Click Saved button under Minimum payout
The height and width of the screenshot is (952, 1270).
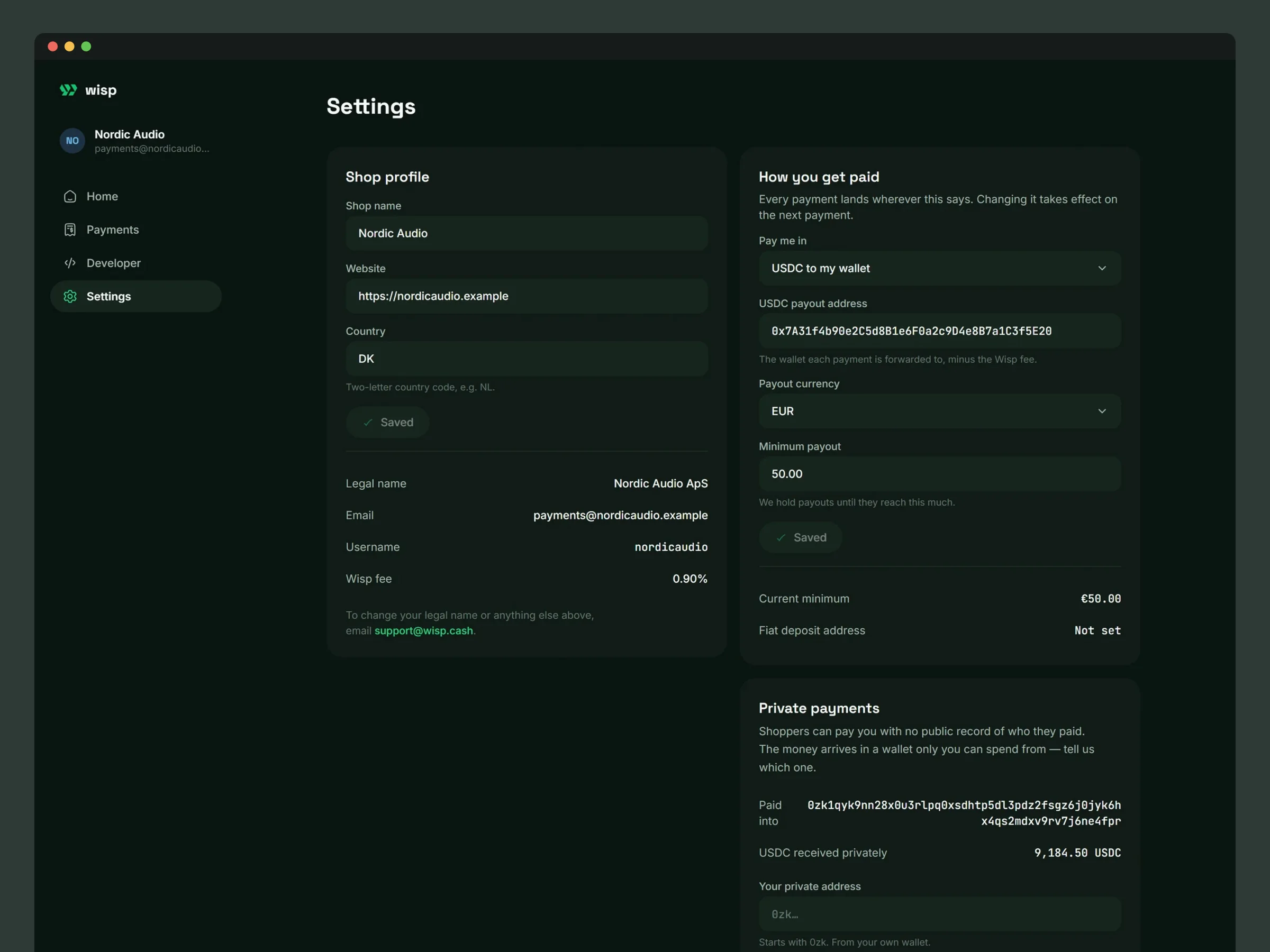click(800, 537)
